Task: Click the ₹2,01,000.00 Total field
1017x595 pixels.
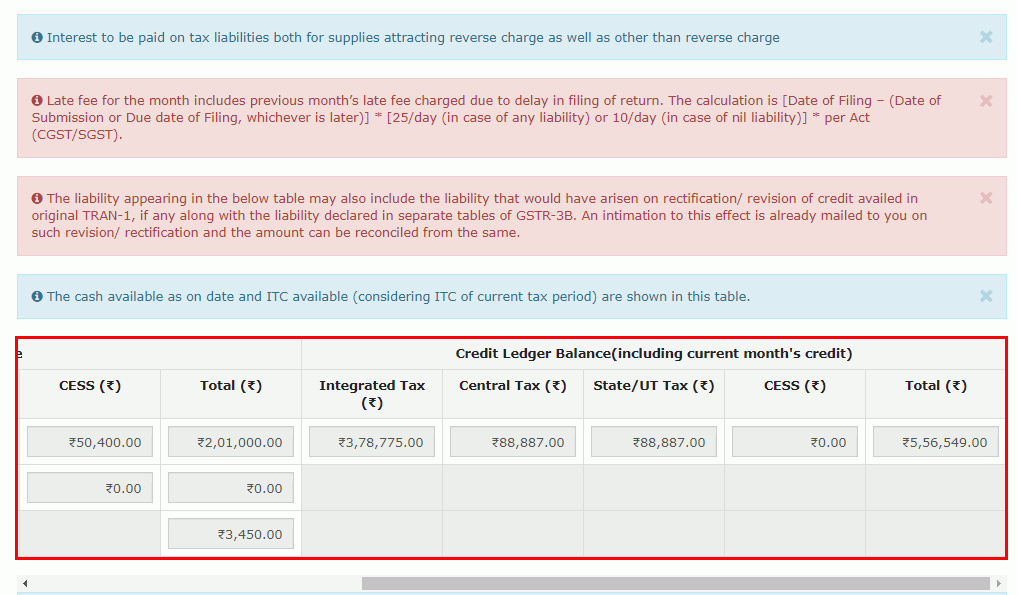Action: [x=231, y=442]
